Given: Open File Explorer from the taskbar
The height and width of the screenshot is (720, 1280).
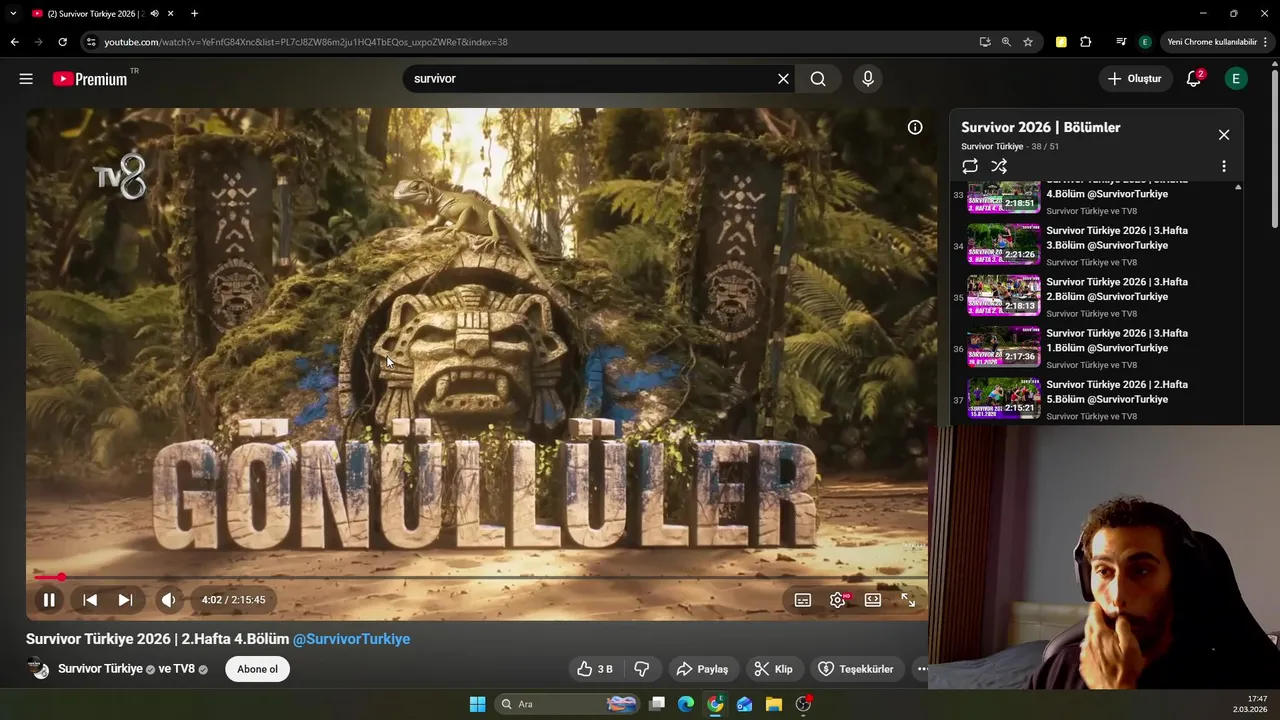Looking at the screenshot, I should tap(774, 704).
